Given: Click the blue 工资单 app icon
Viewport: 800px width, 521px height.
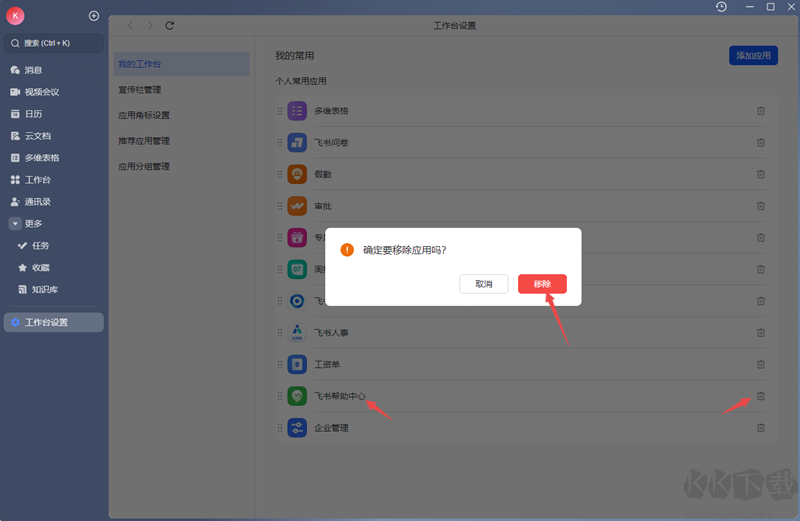Looking at the screenshot, I should click(297, 364).
